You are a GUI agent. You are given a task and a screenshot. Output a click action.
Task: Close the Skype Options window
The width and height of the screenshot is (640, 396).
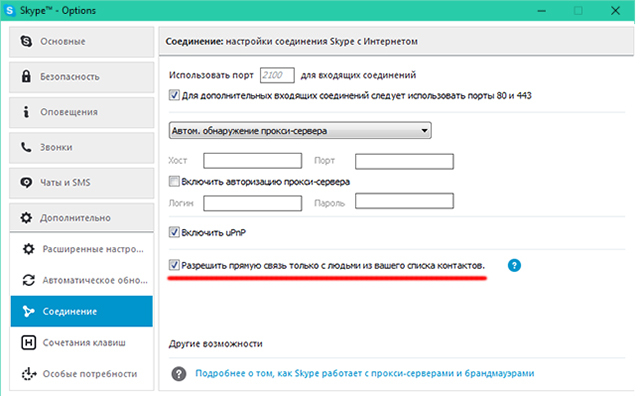click(615, 11)
